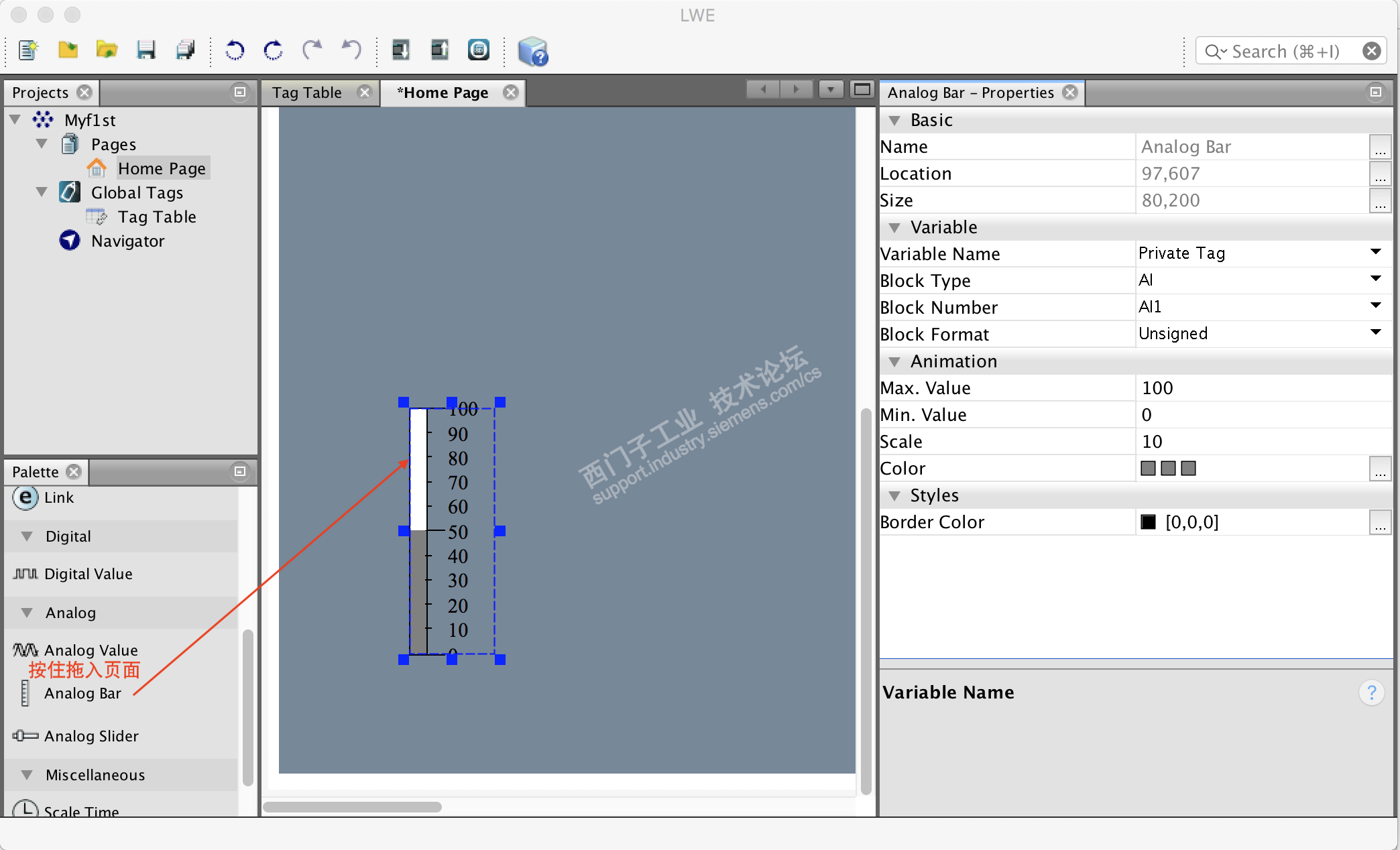Screen dimensions: 1400x850
Task: Switch to the Tag Table tab
Action: 307,93
